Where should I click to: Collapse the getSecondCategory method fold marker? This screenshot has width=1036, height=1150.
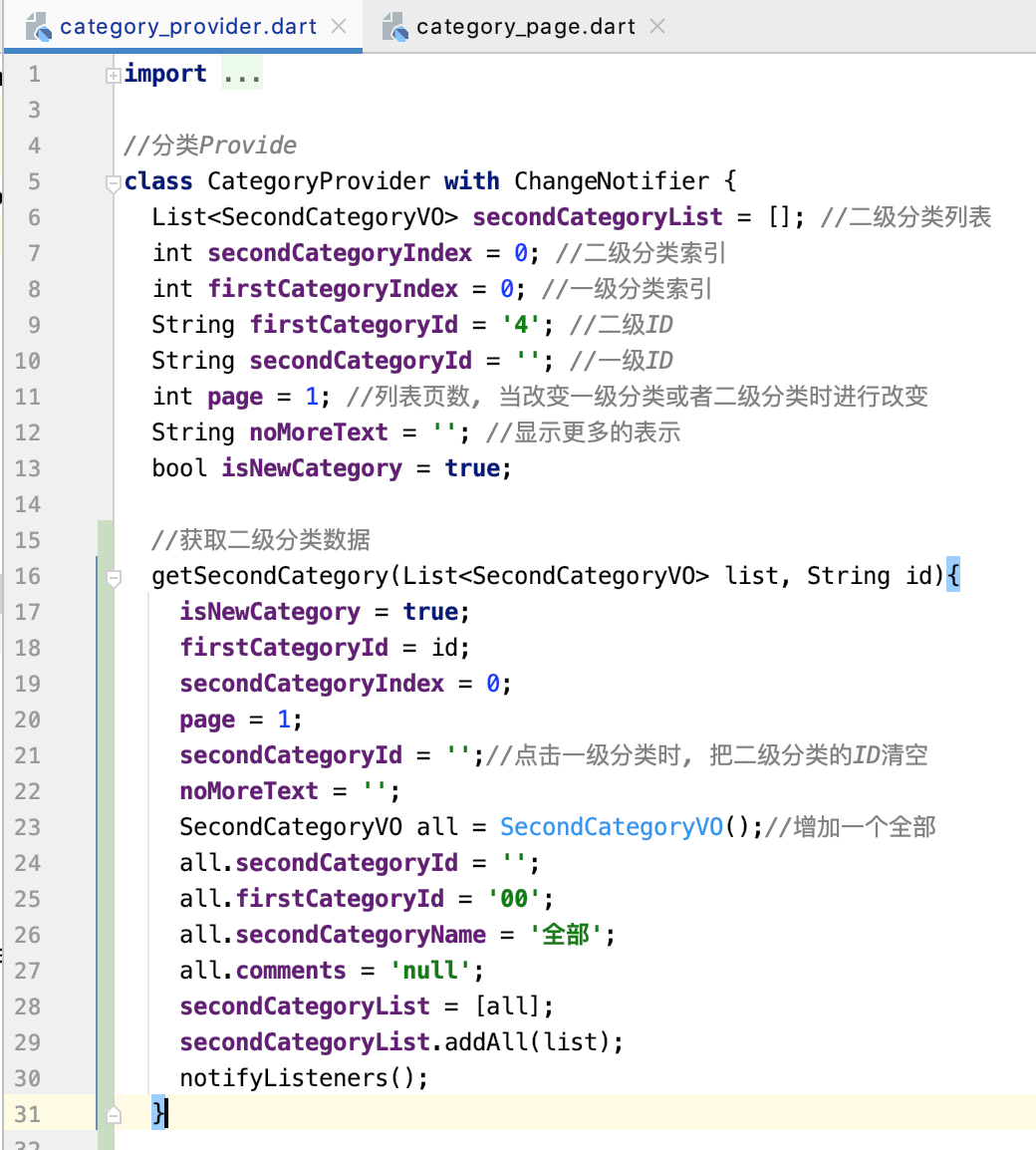pos(113,578)
